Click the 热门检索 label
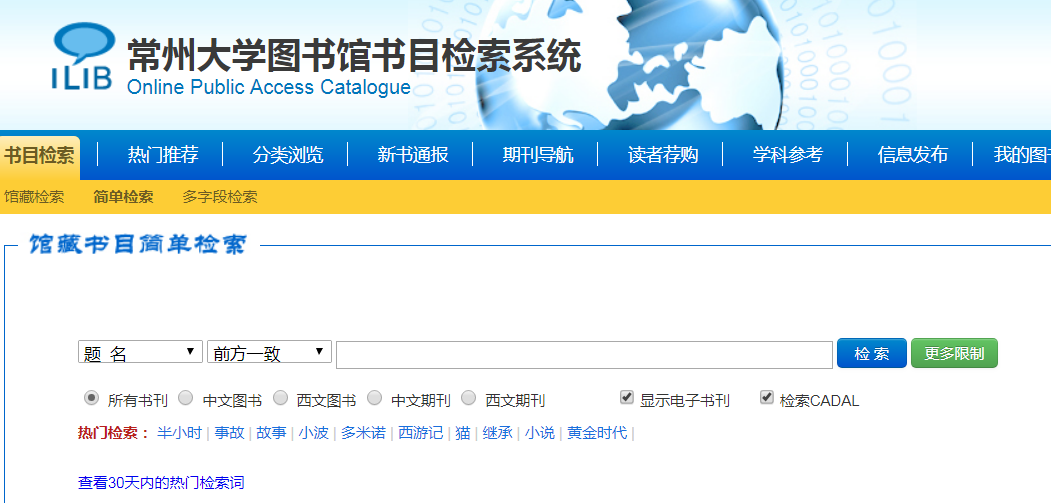The height and width of the screenshot is (503, 1051). [x=113, y=433]
